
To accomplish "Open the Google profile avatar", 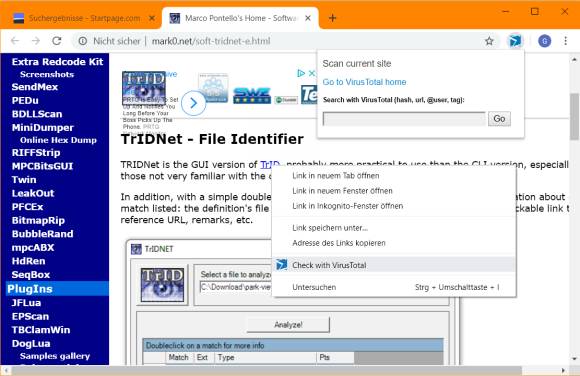I will [x=544, y=41].
